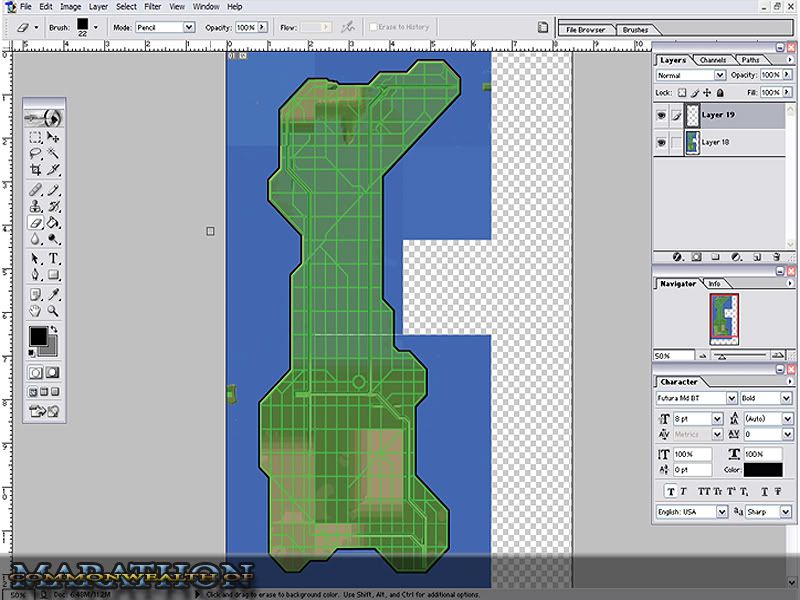
Task: Hide Layer 19 using its eye icon
Action: 662,116
